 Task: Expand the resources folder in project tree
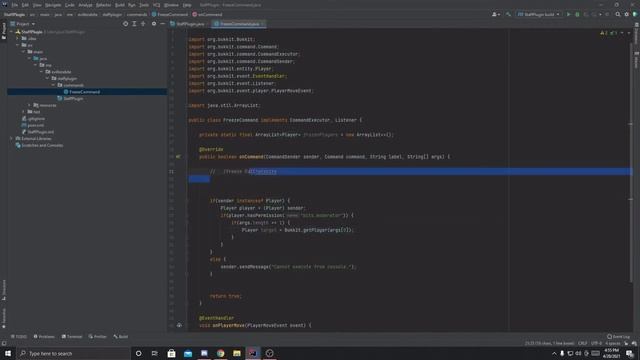[29, 105]
